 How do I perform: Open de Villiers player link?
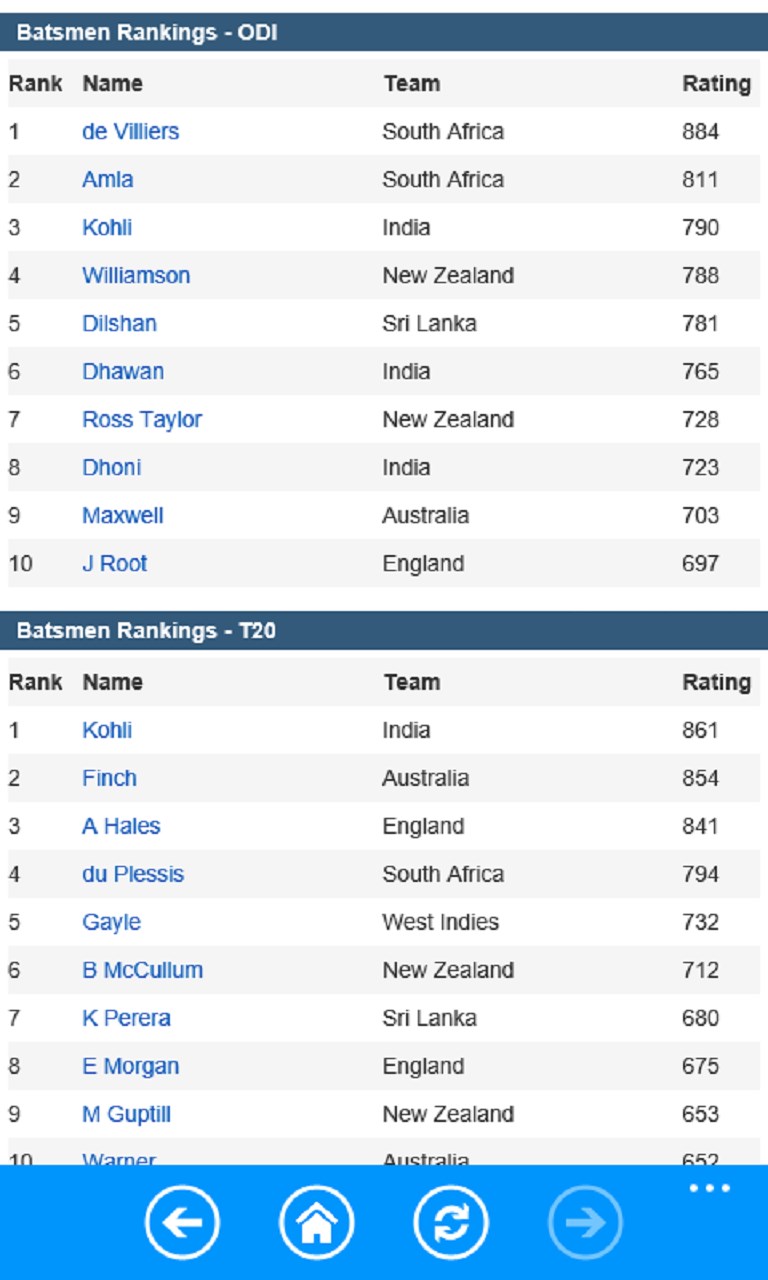point(130,131)
